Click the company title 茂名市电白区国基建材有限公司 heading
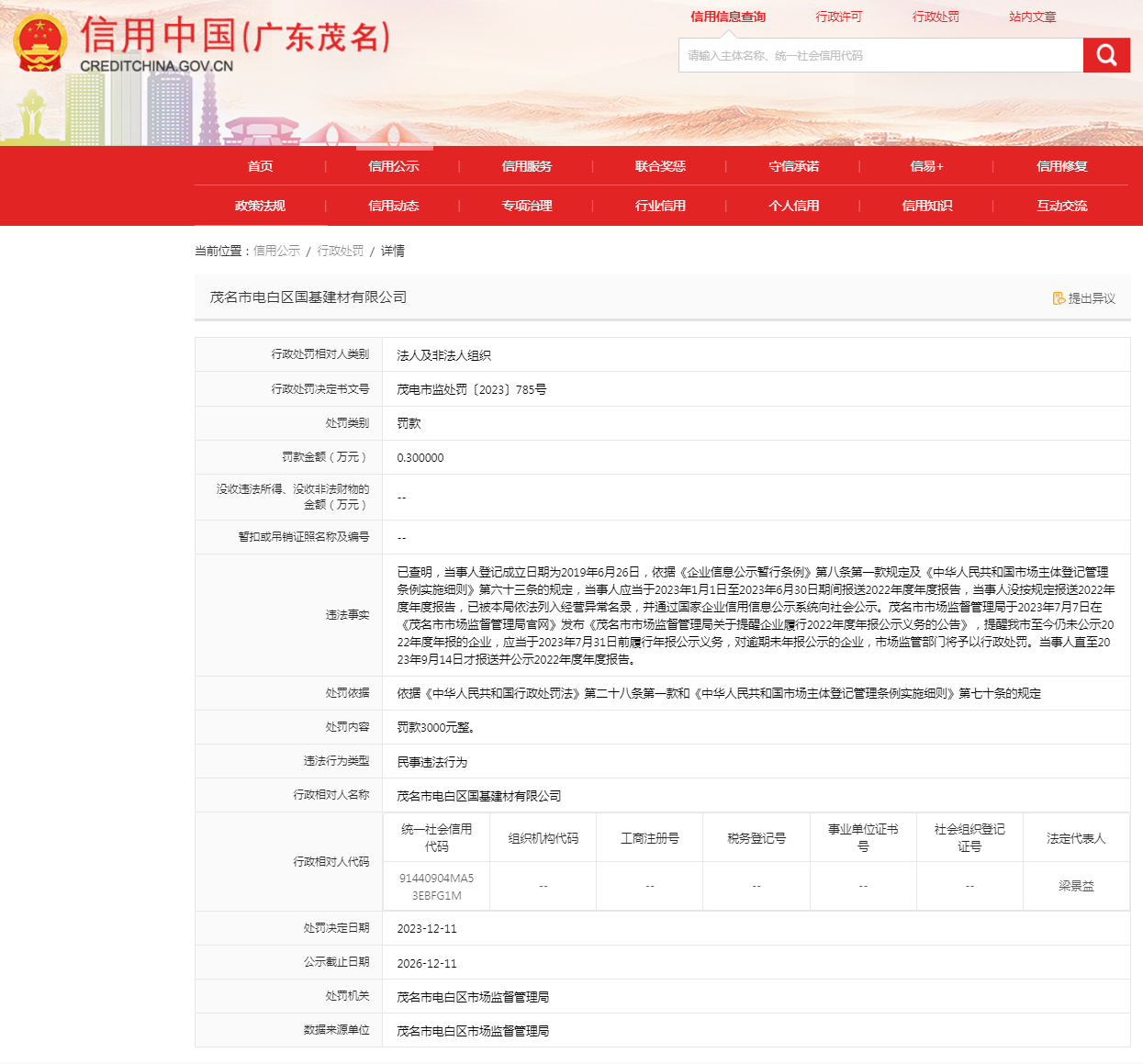Image resolution: width=1143 pixels, height=1064 pixels. point(308,297)
